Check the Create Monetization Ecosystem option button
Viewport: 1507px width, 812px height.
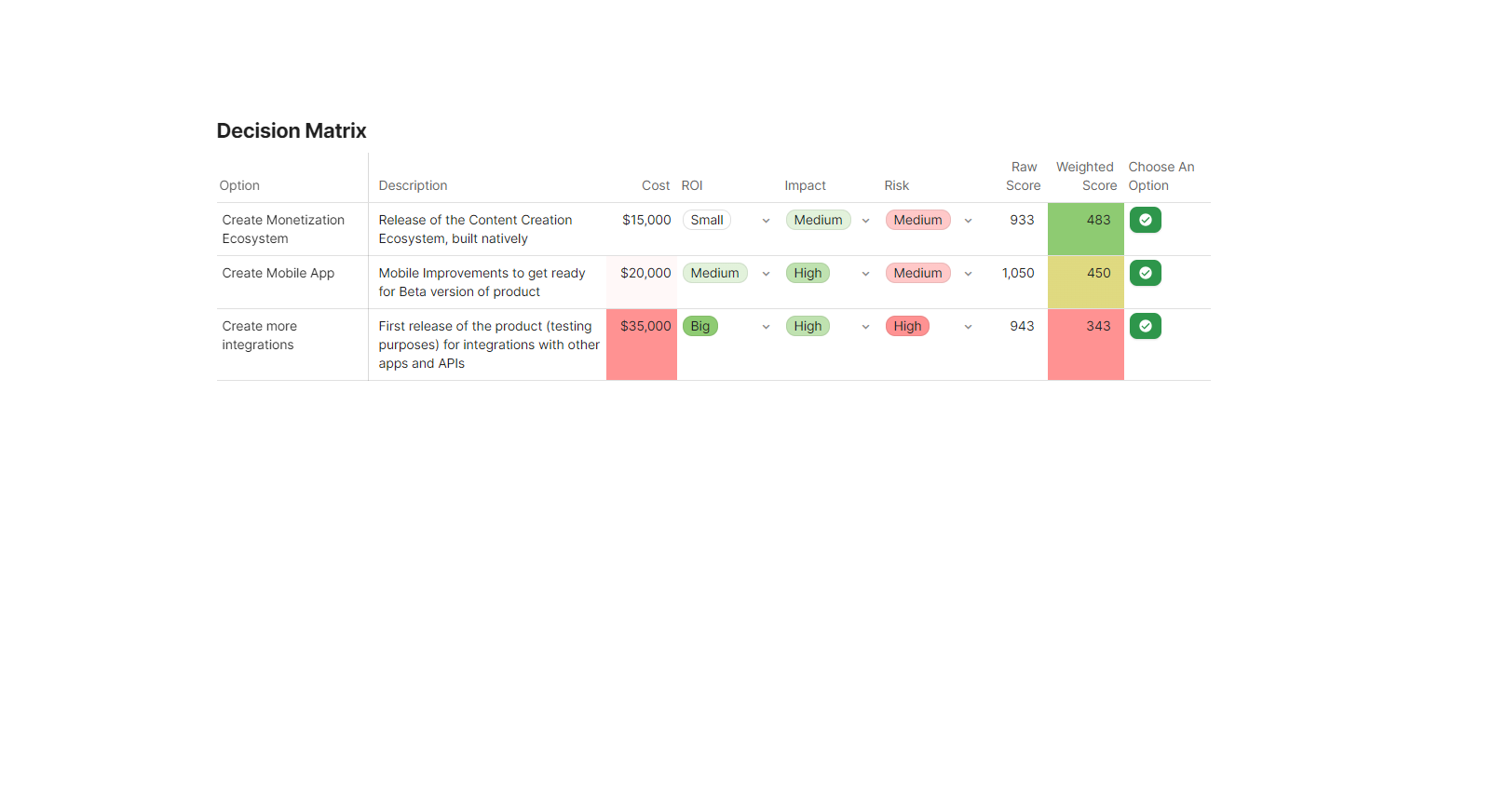(1145, 221)
